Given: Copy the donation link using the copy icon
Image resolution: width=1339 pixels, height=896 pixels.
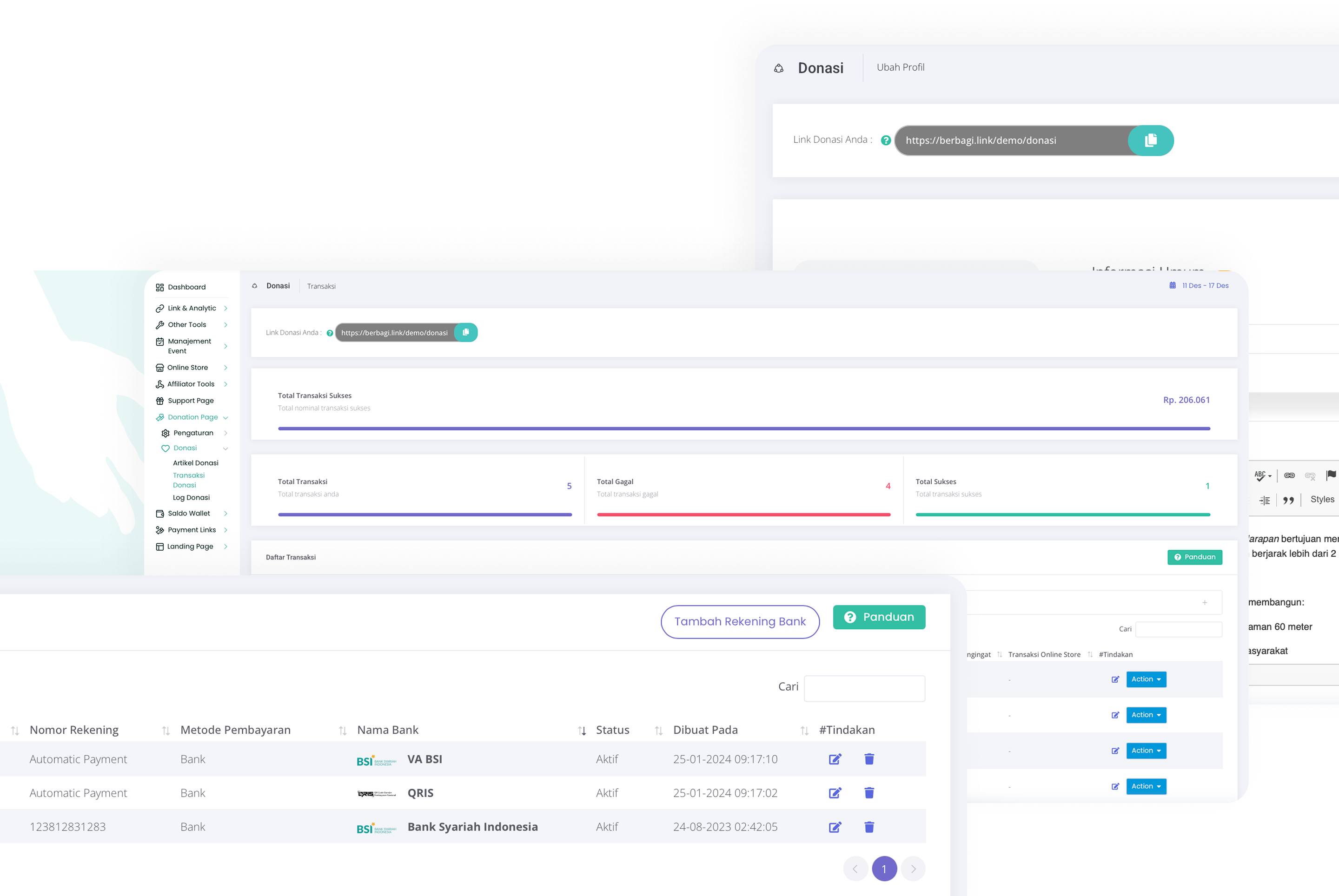Looking at the screenshot, I should [1150, 140].
